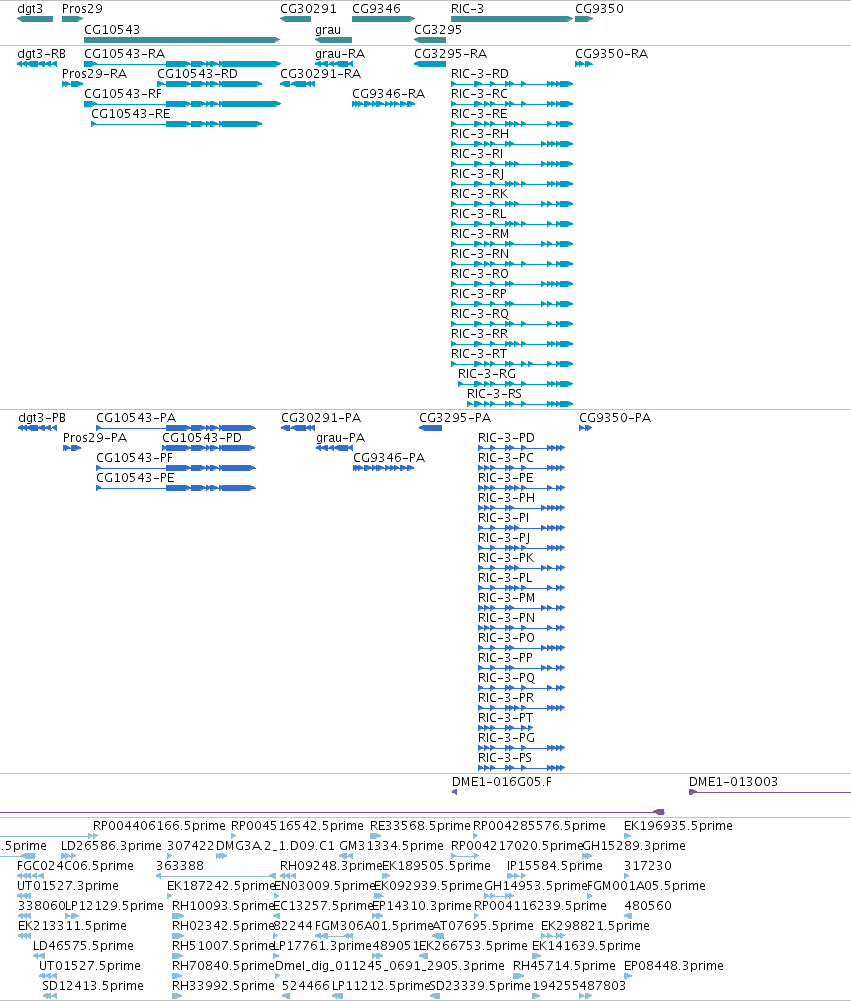Open transcript CG10543-RD
The width and height of the screenshot is (851, 1001).
click(210, 84)
